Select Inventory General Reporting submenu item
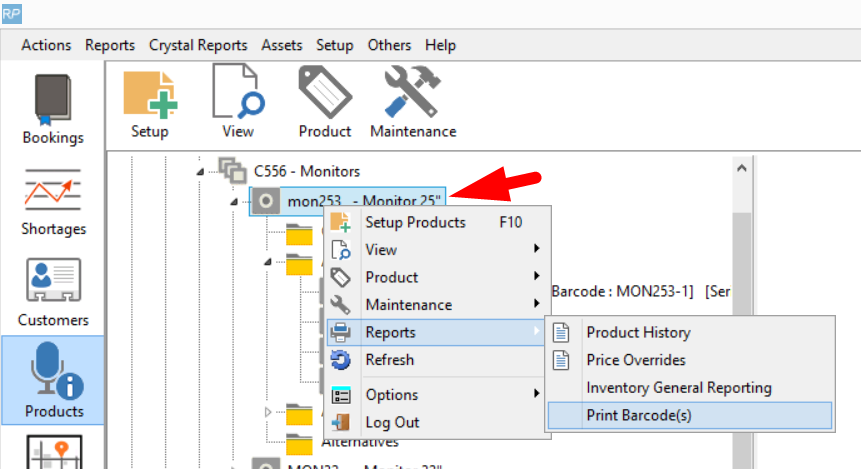 [690, 388]
